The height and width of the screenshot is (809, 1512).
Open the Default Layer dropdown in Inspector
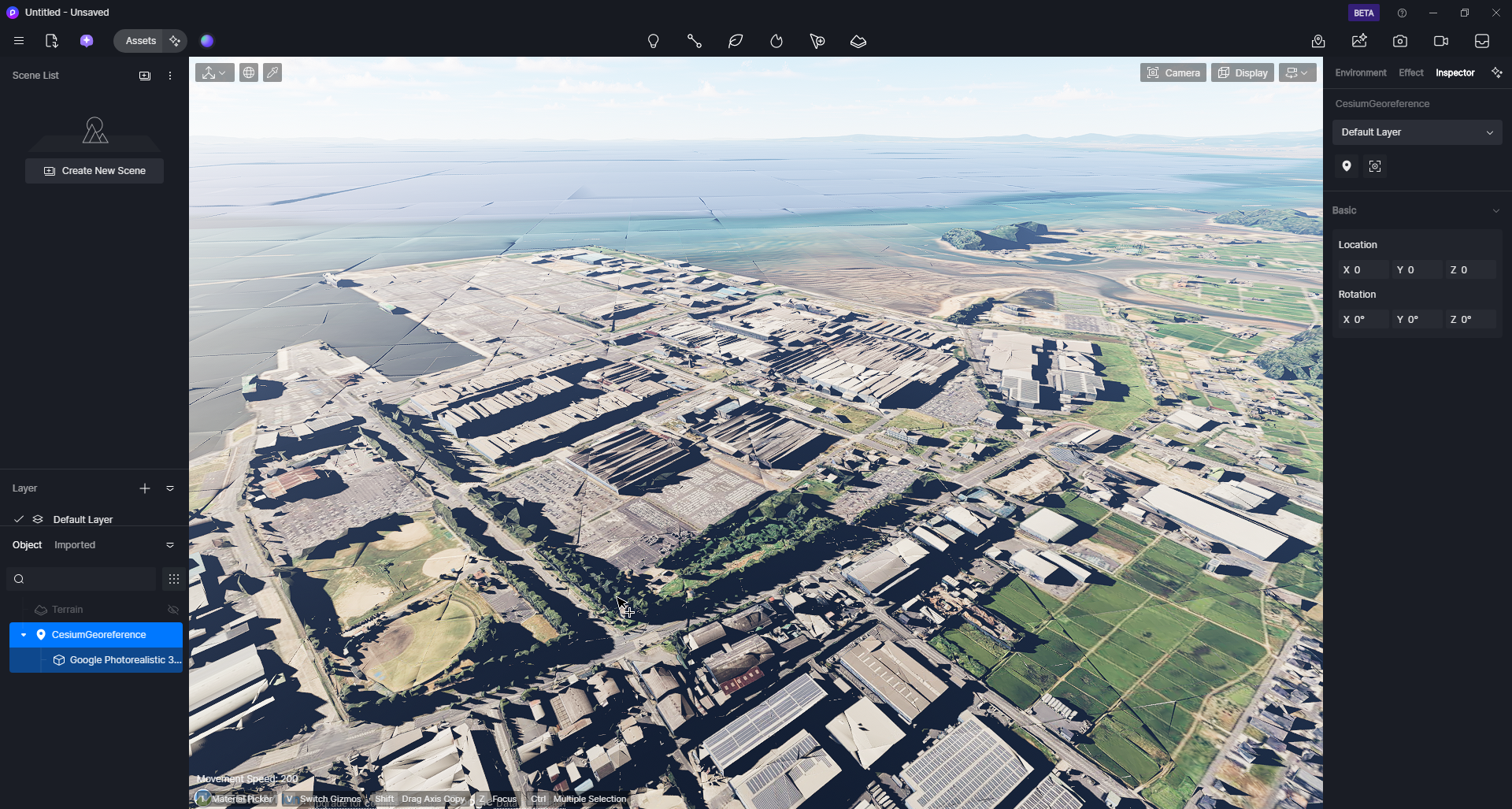(x=1417, y=132)
